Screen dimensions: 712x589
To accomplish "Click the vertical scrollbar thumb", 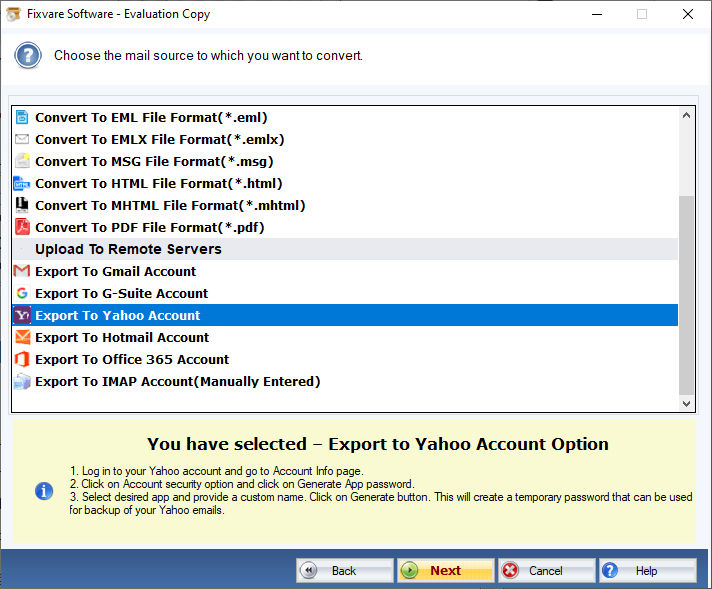I will tap(686, 295).
